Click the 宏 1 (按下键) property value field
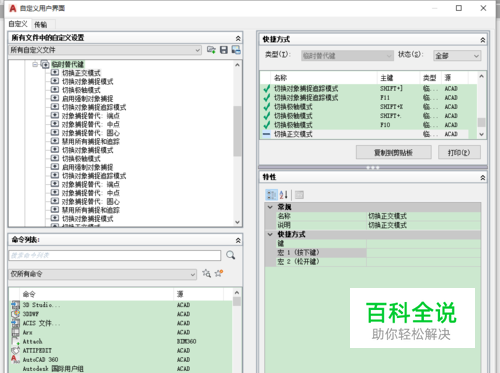Viewport: 500px width, 373px height. click(423, 253)
